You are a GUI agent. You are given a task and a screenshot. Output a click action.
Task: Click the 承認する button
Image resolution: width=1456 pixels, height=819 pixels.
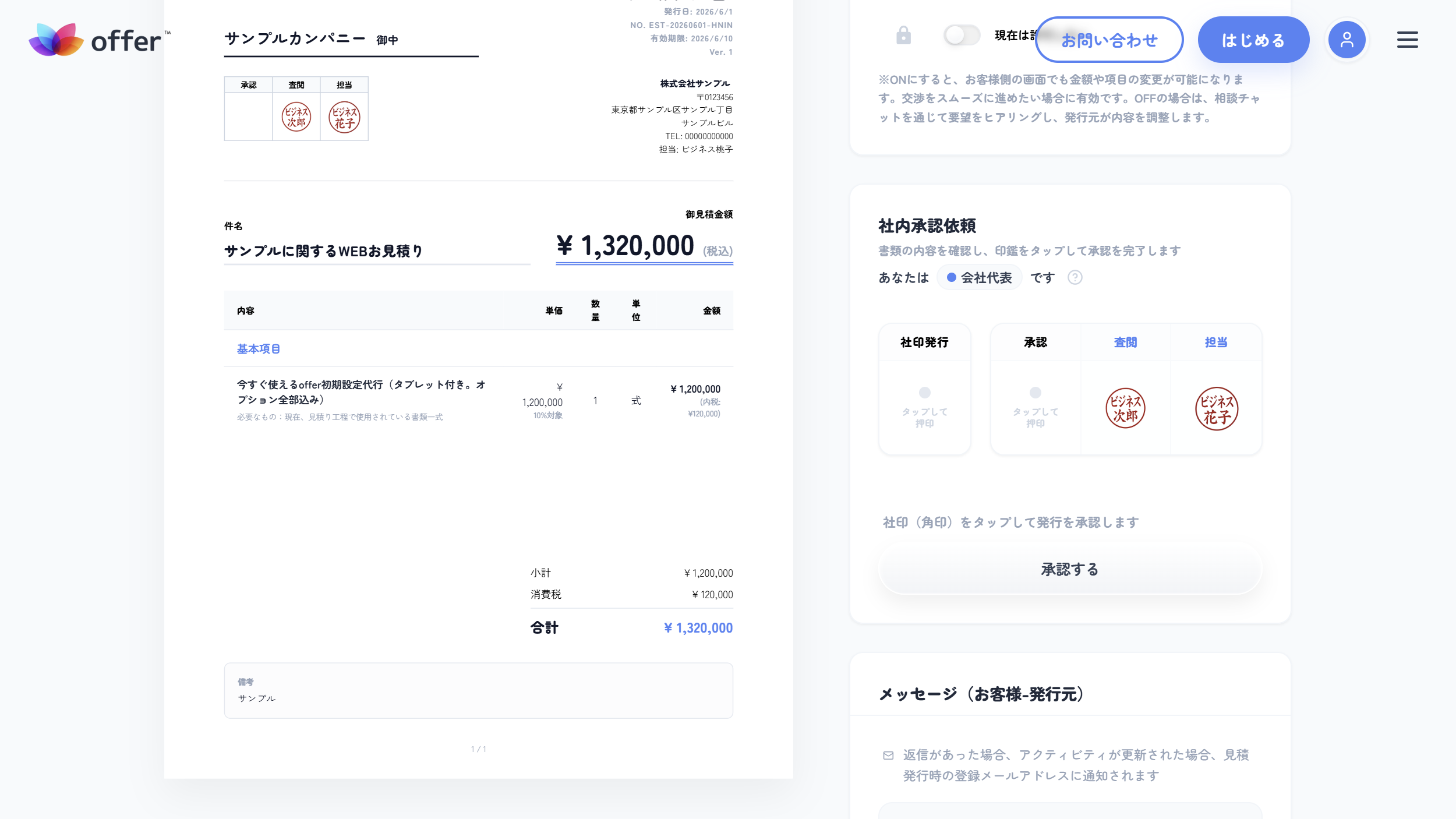click(x=1070, y=569)
